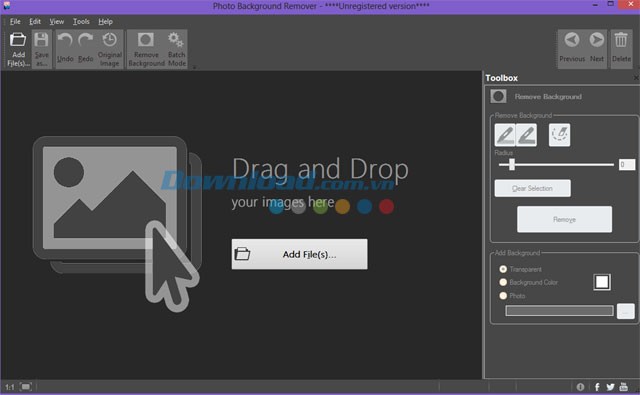Click the drag and drop image placeholder
The image size is (640, 395).
click(116, 224)
